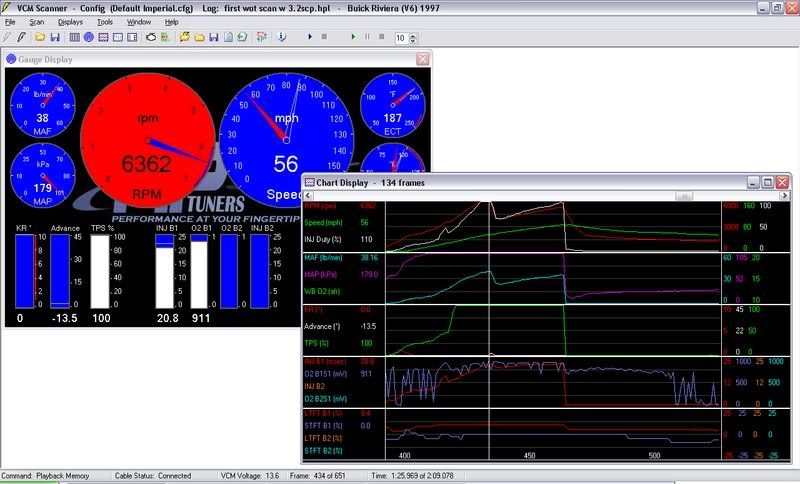Click the blue info toolbar icon

(281, 37)
